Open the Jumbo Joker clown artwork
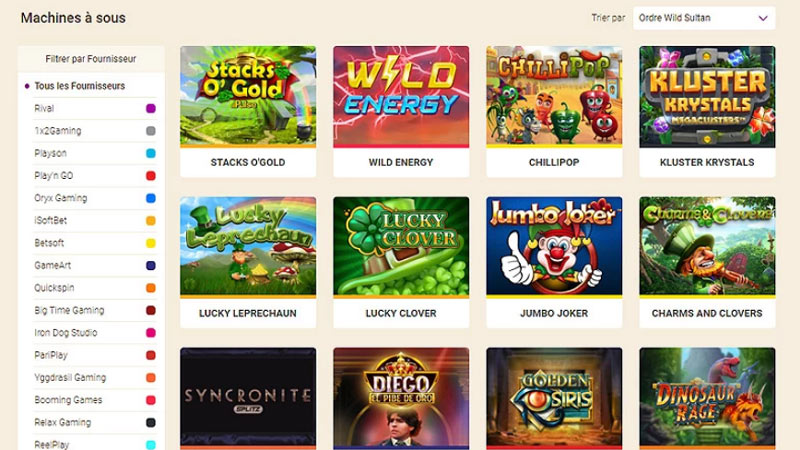This screenshot has width=800, height=450. pos(554,246)
